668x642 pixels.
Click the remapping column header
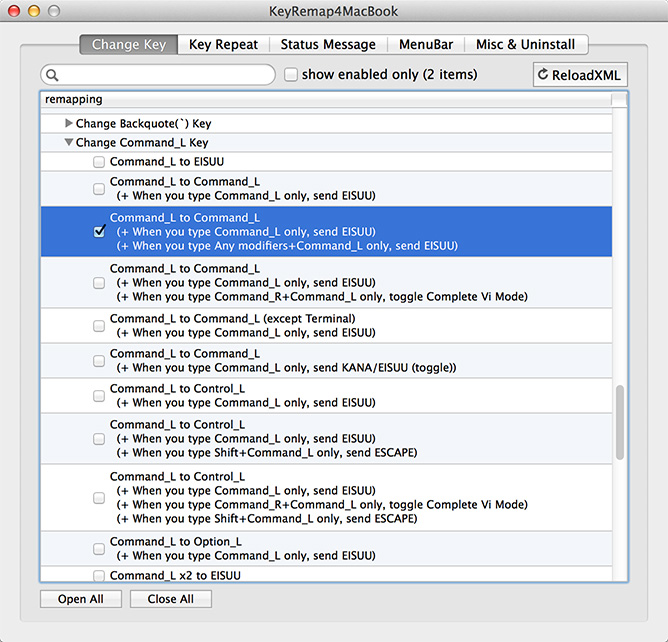pyautogui.click(x=326, y=99)
